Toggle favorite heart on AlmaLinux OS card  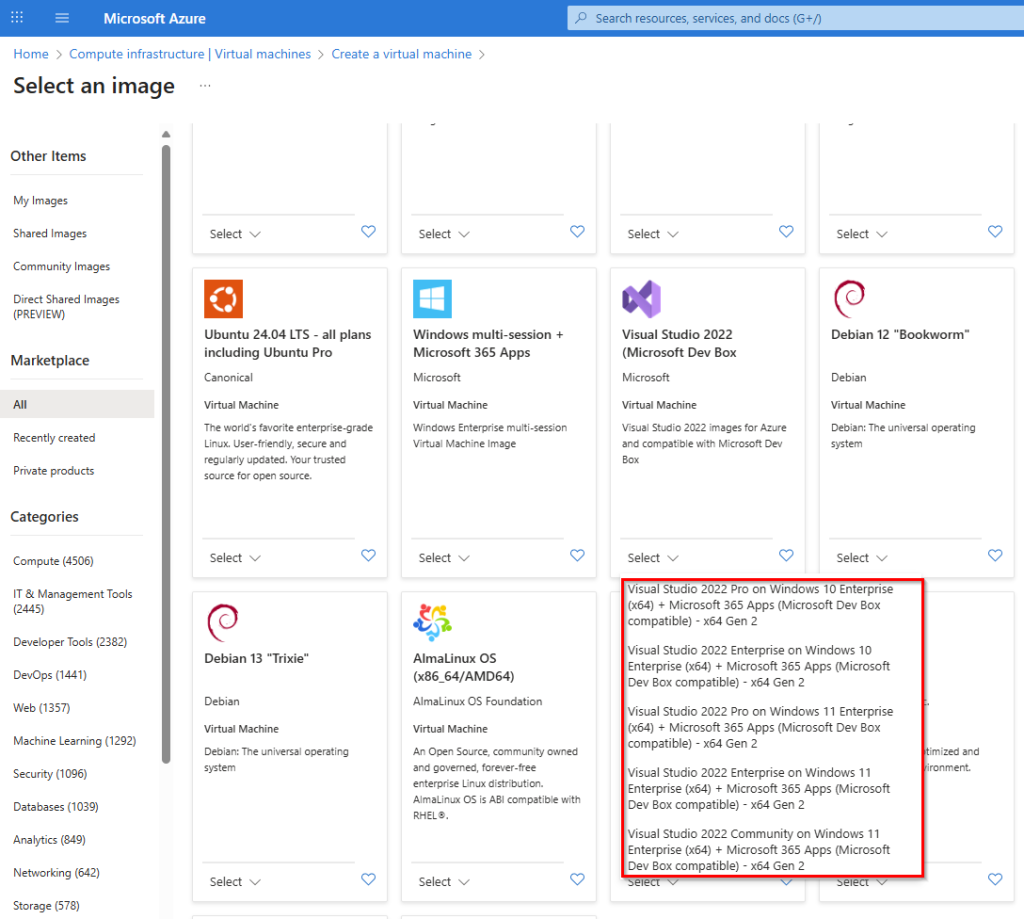coord(577,880)
